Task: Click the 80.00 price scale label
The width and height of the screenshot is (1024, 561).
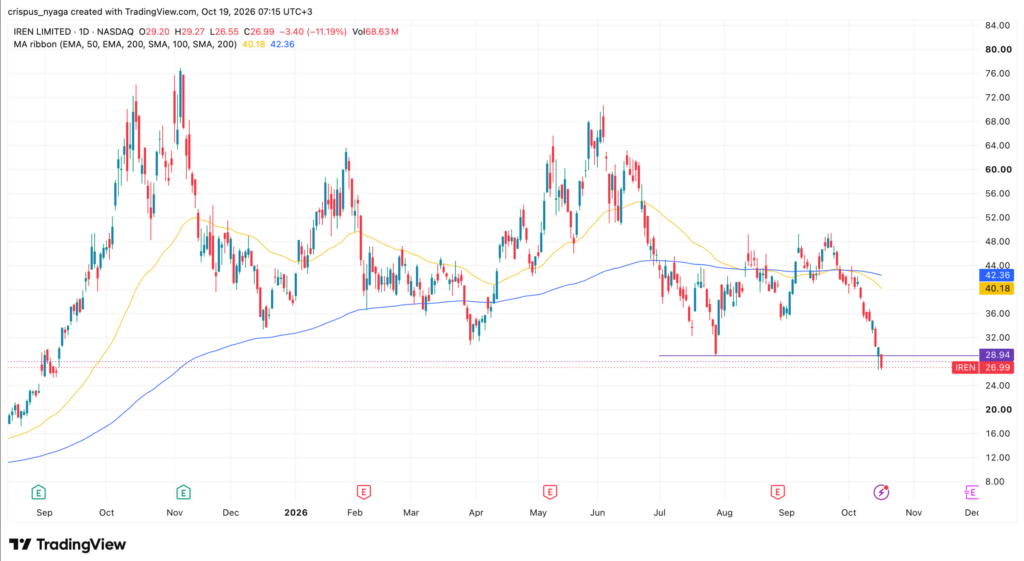Action: (x=998, y=50)
